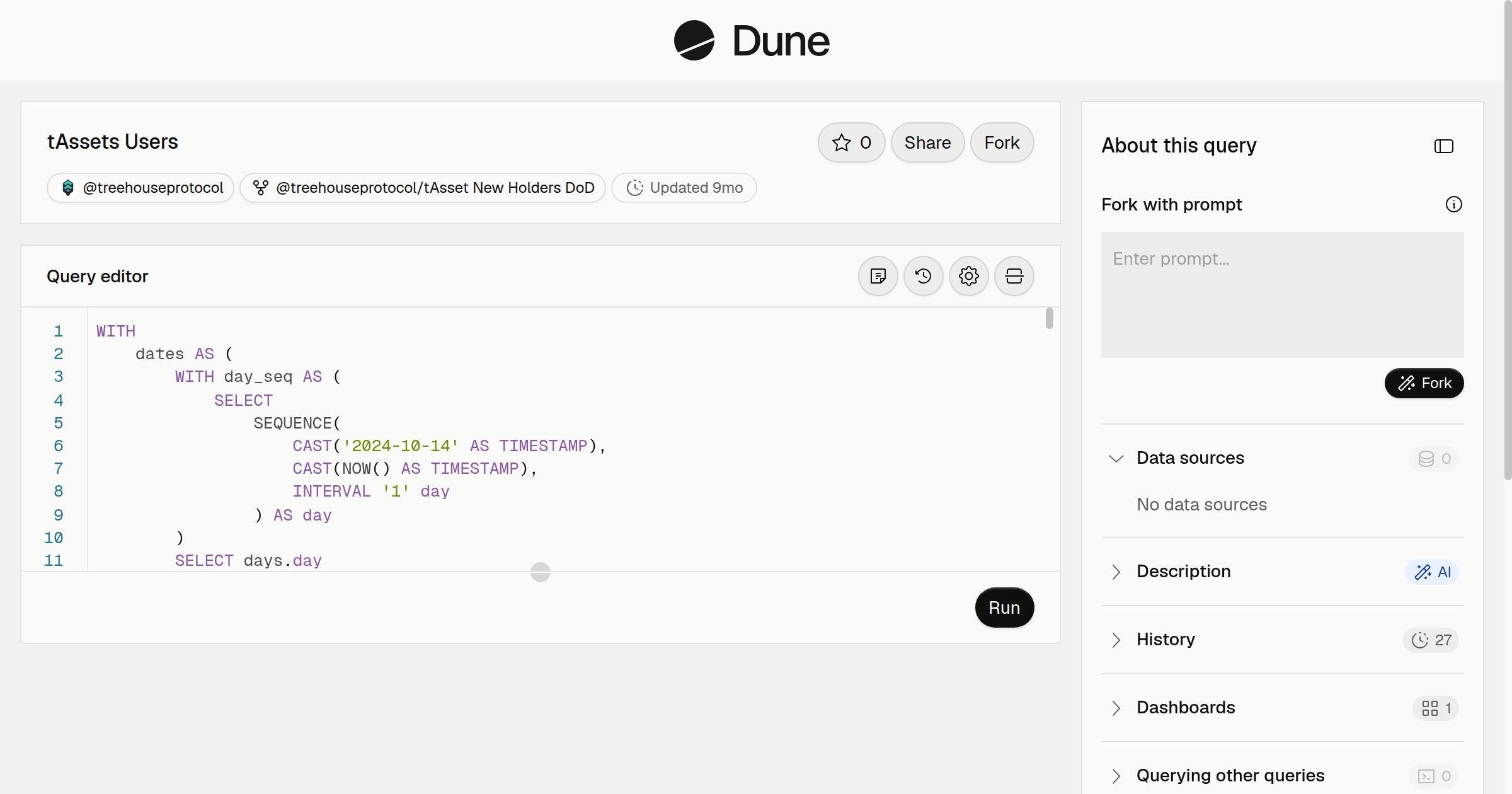Click the Dashboards count badge
Screen dimensions: 1512x794
(1436, 708)
